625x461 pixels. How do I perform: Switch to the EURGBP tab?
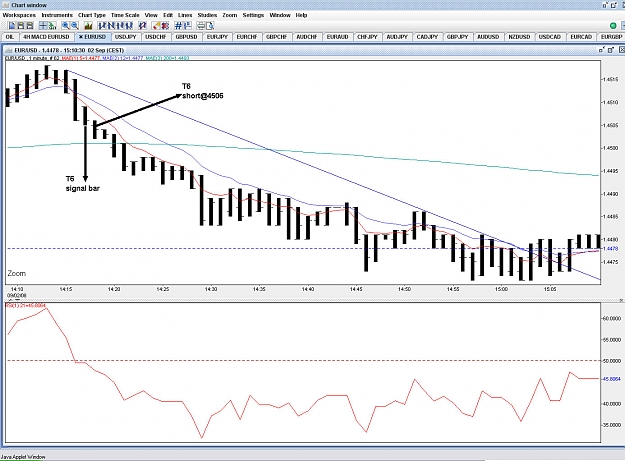click(x=611, y=37)
